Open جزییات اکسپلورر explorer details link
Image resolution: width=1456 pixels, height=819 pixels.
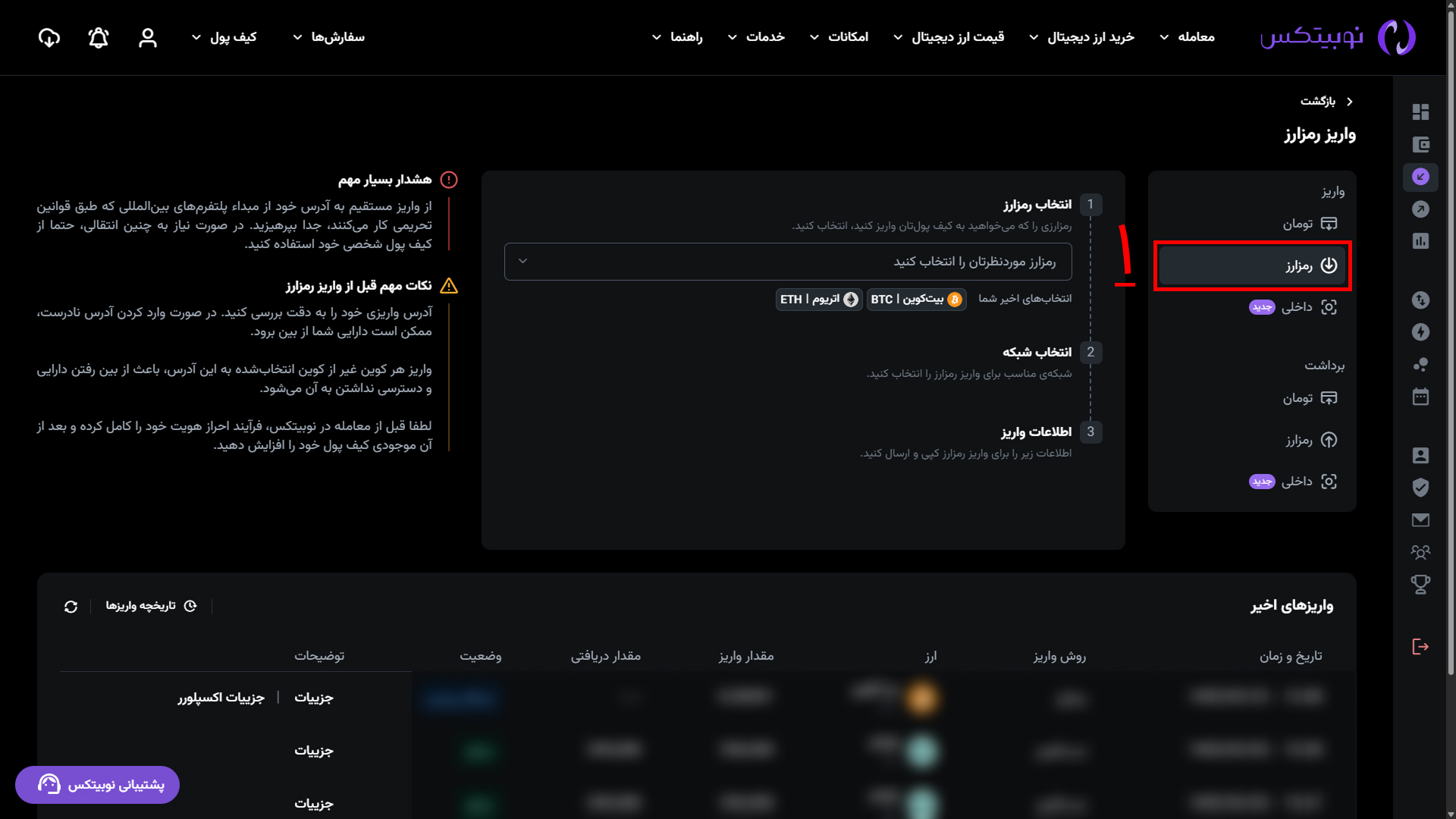coord(221,698)
